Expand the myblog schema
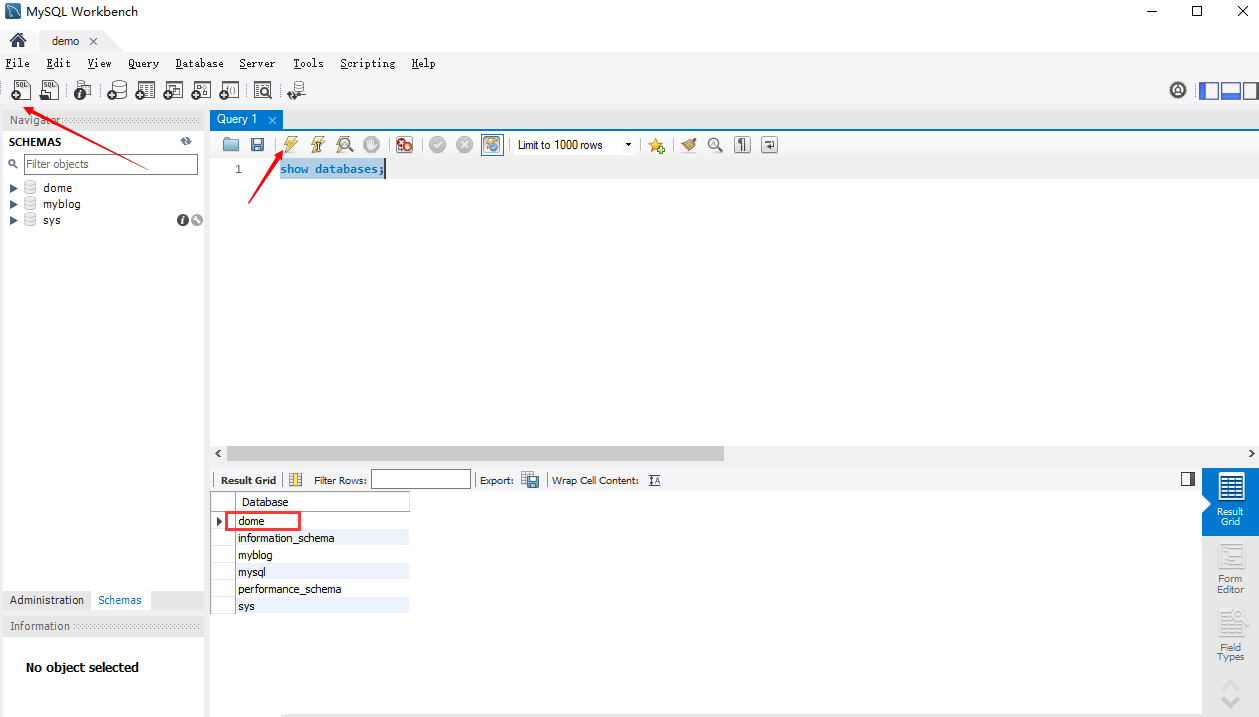The image size is (1259, 717). (x=14, y=204)
